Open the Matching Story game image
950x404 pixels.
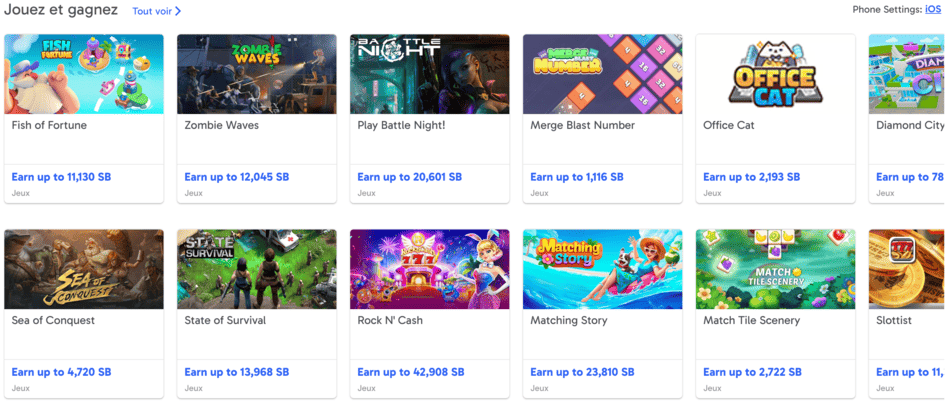coord(603,269)
